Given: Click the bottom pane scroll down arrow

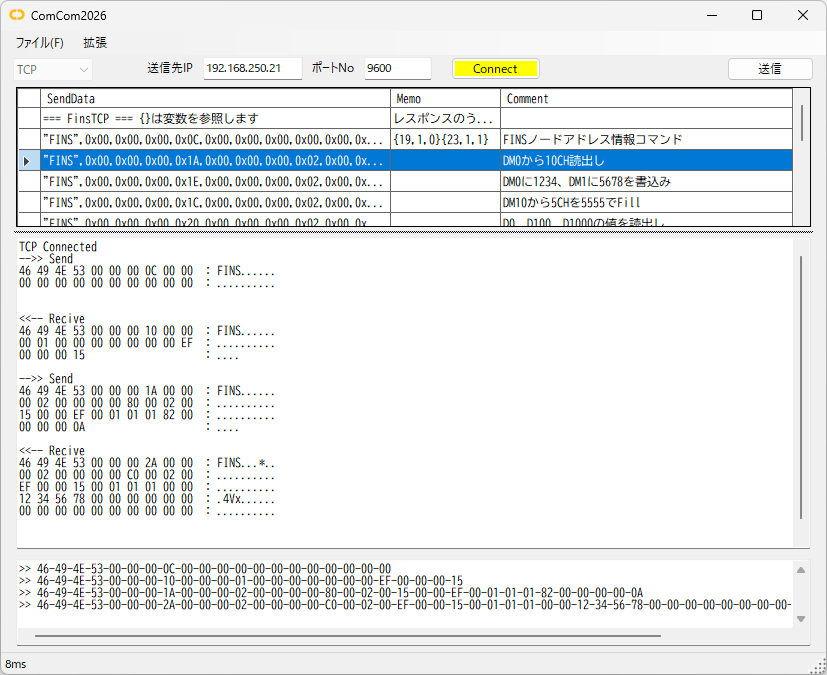Looking at the screenshot, I should [x=801, y=619].
